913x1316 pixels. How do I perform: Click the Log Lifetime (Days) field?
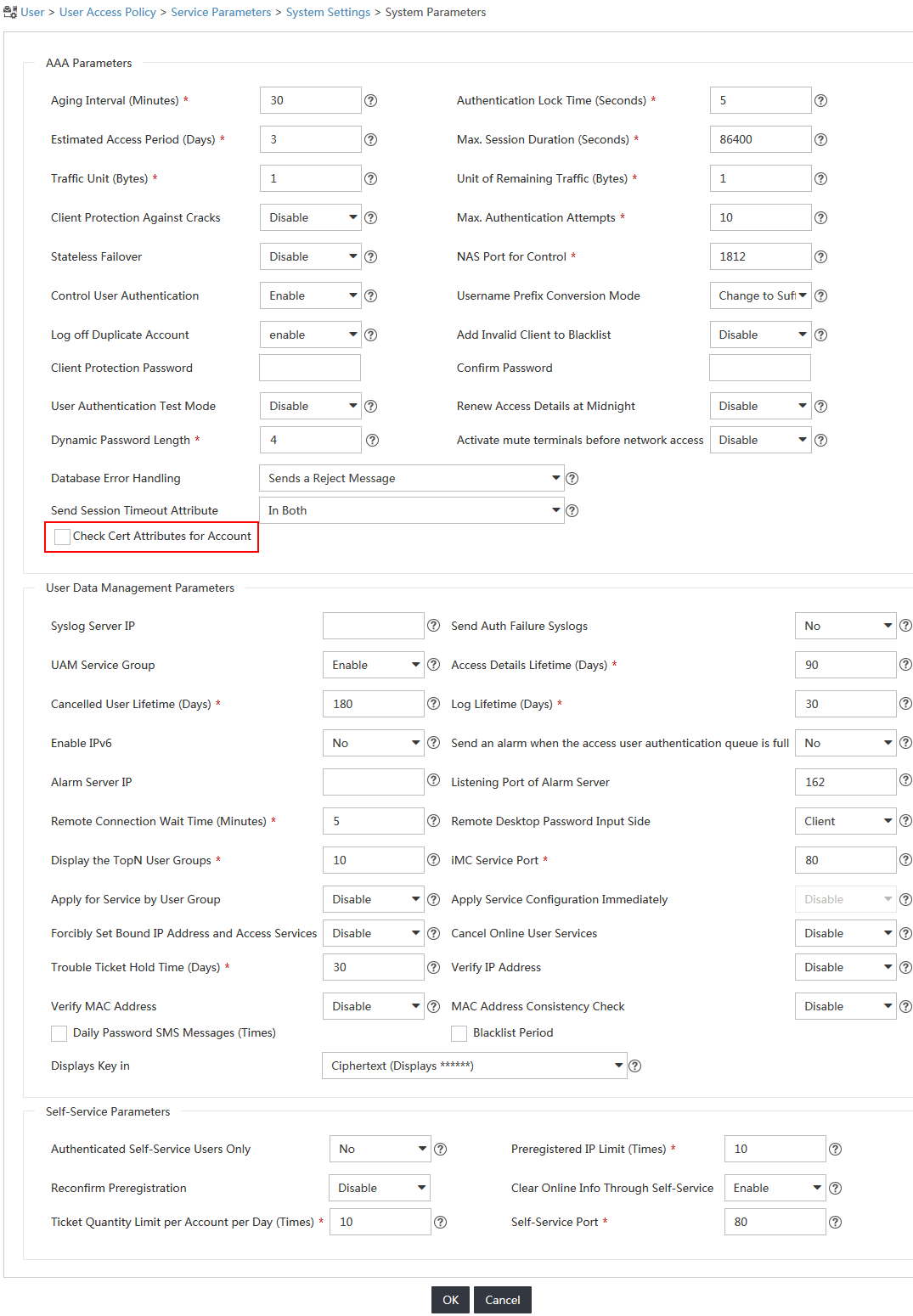[x=845, y=704]
